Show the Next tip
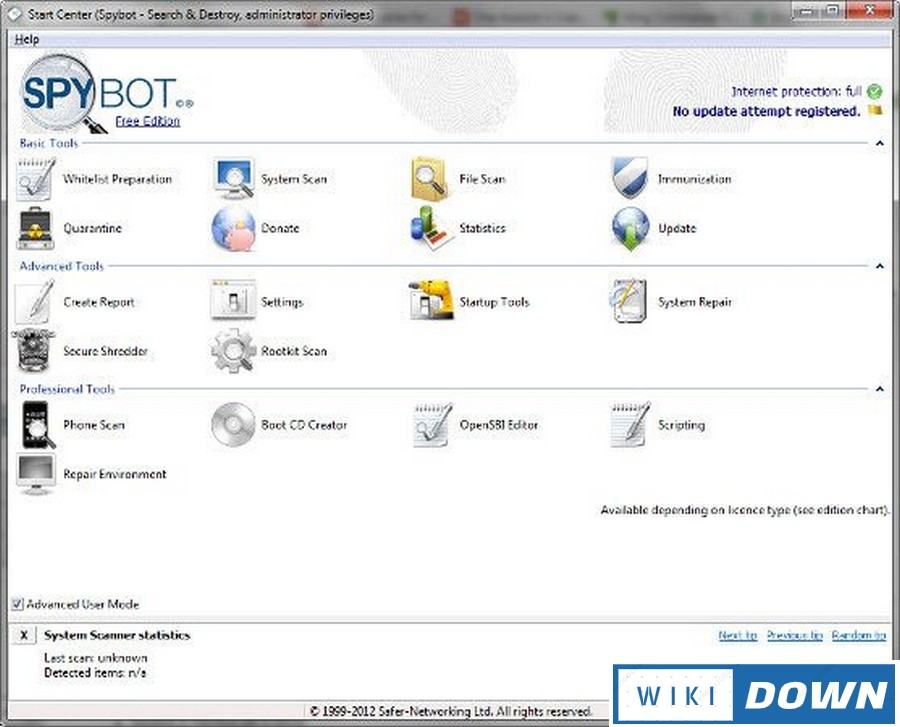 (738, 635)
